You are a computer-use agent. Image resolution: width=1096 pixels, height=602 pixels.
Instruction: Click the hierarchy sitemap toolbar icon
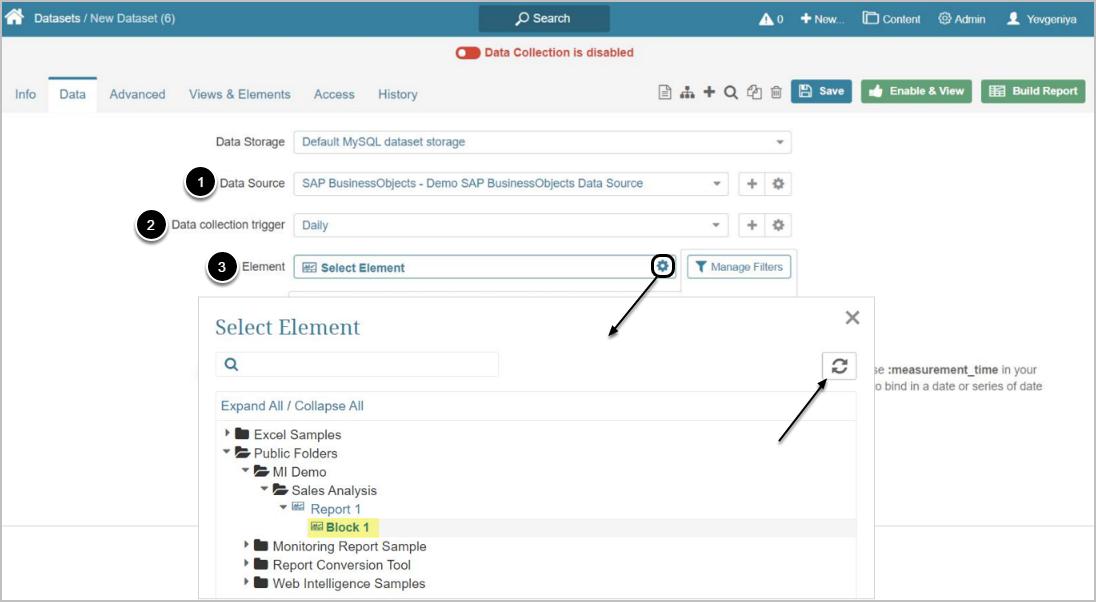tap(687, 92)
